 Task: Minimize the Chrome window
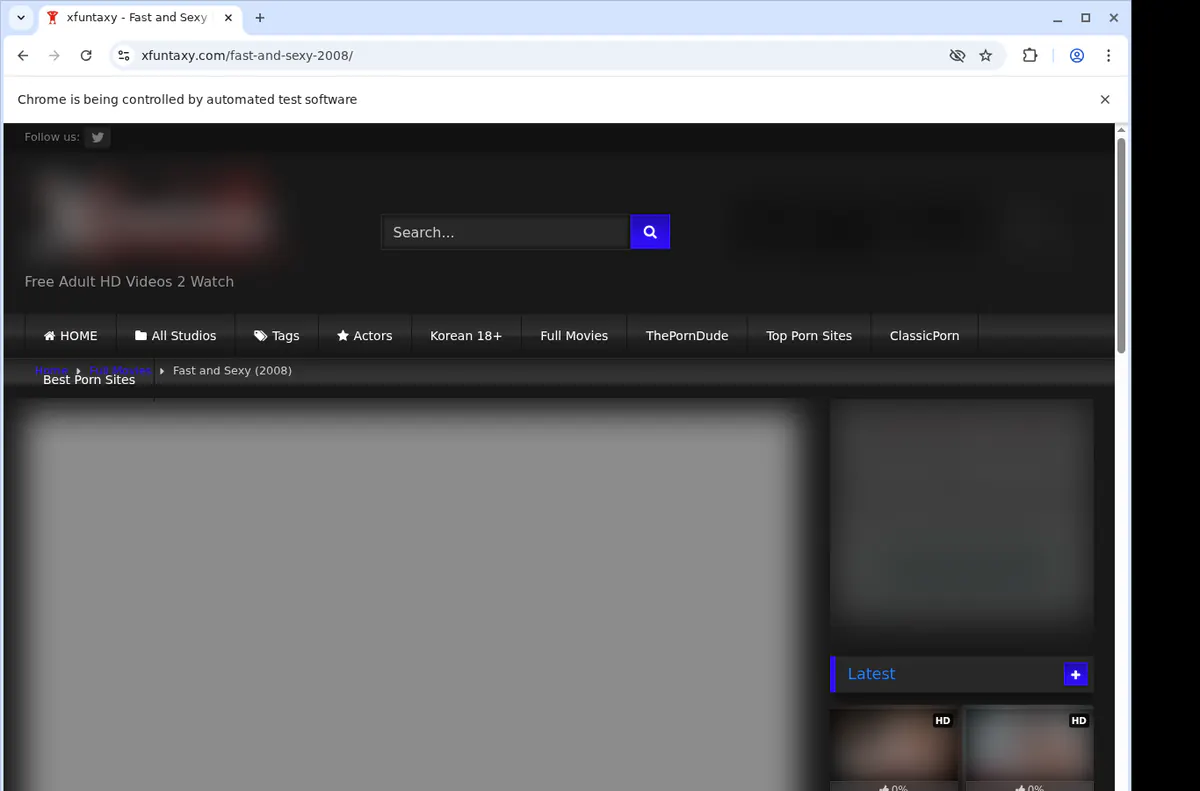point(1058,18)
